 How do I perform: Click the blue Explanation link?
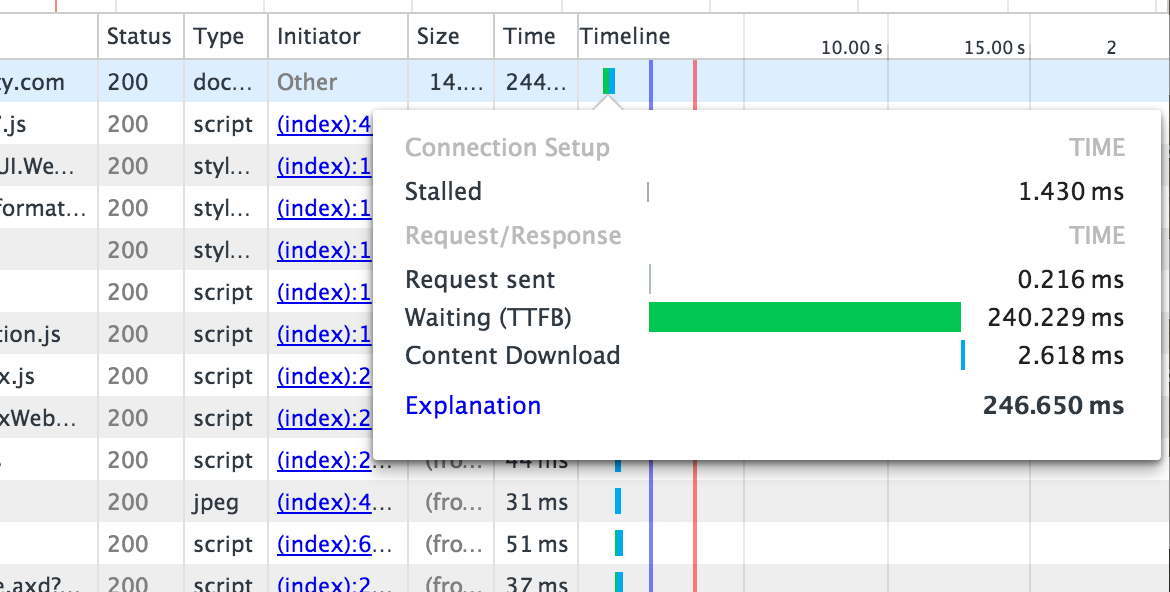[472, 406]
